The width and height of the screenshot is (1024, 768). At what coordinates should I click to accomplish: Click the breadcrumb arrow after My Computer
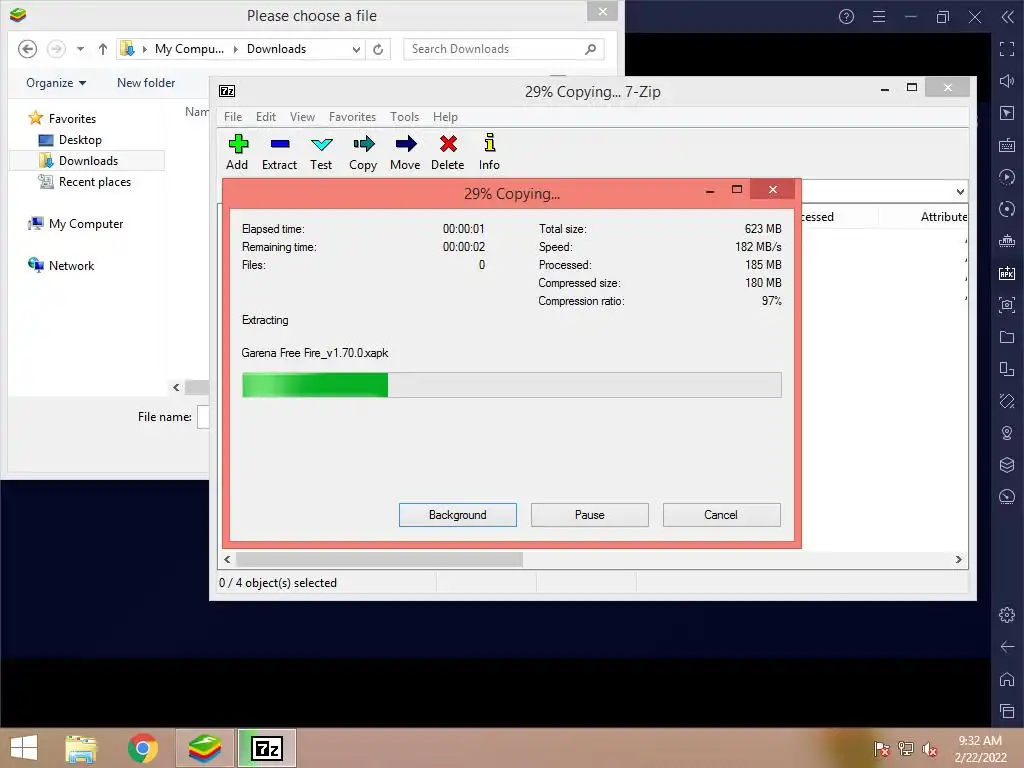click(x=236, y=49)
